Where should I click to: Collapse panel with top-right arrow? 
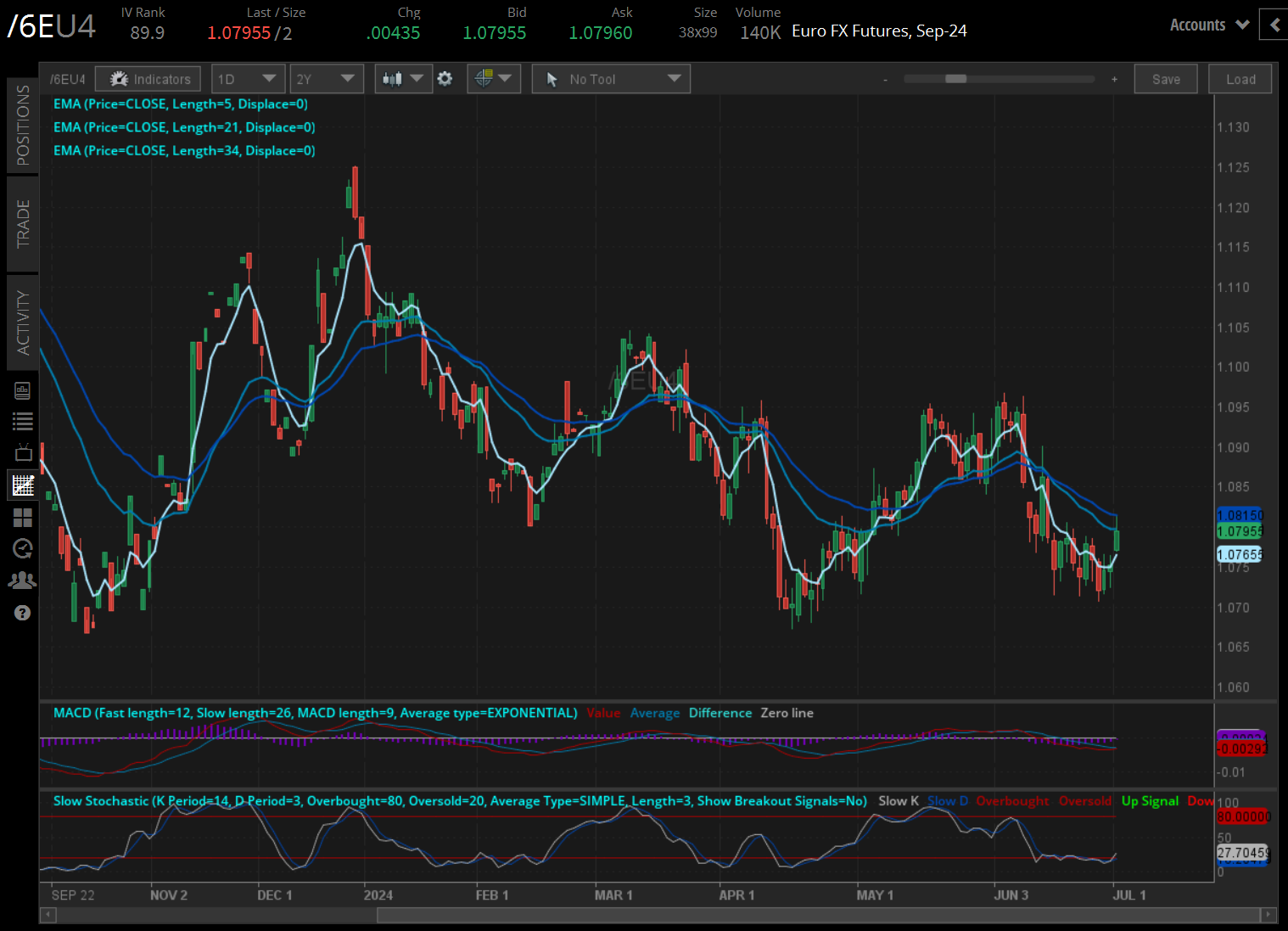(x=1274, y=25)
